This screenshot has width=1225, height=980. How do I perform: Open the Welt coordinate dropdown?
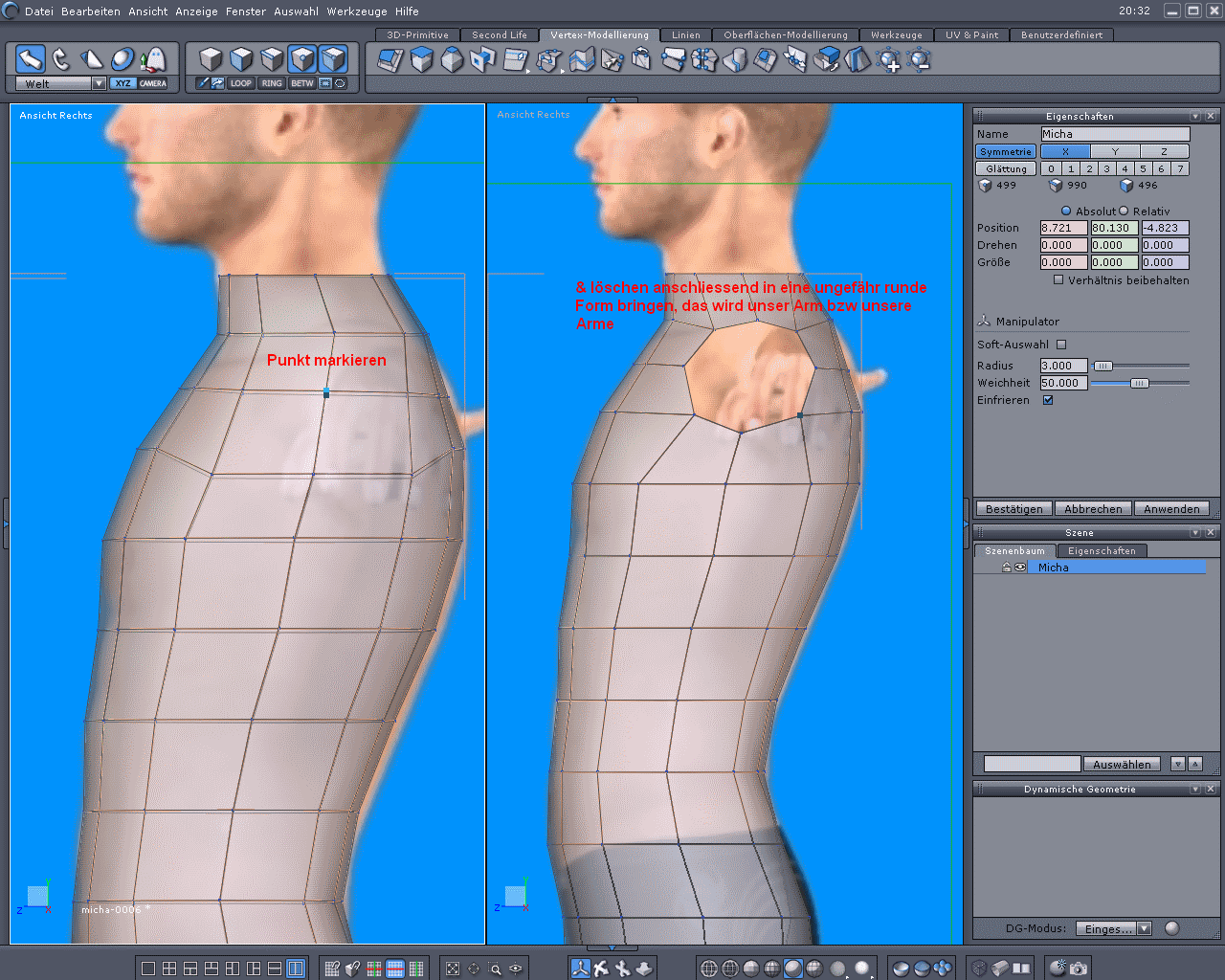click(x=99, y=83)
